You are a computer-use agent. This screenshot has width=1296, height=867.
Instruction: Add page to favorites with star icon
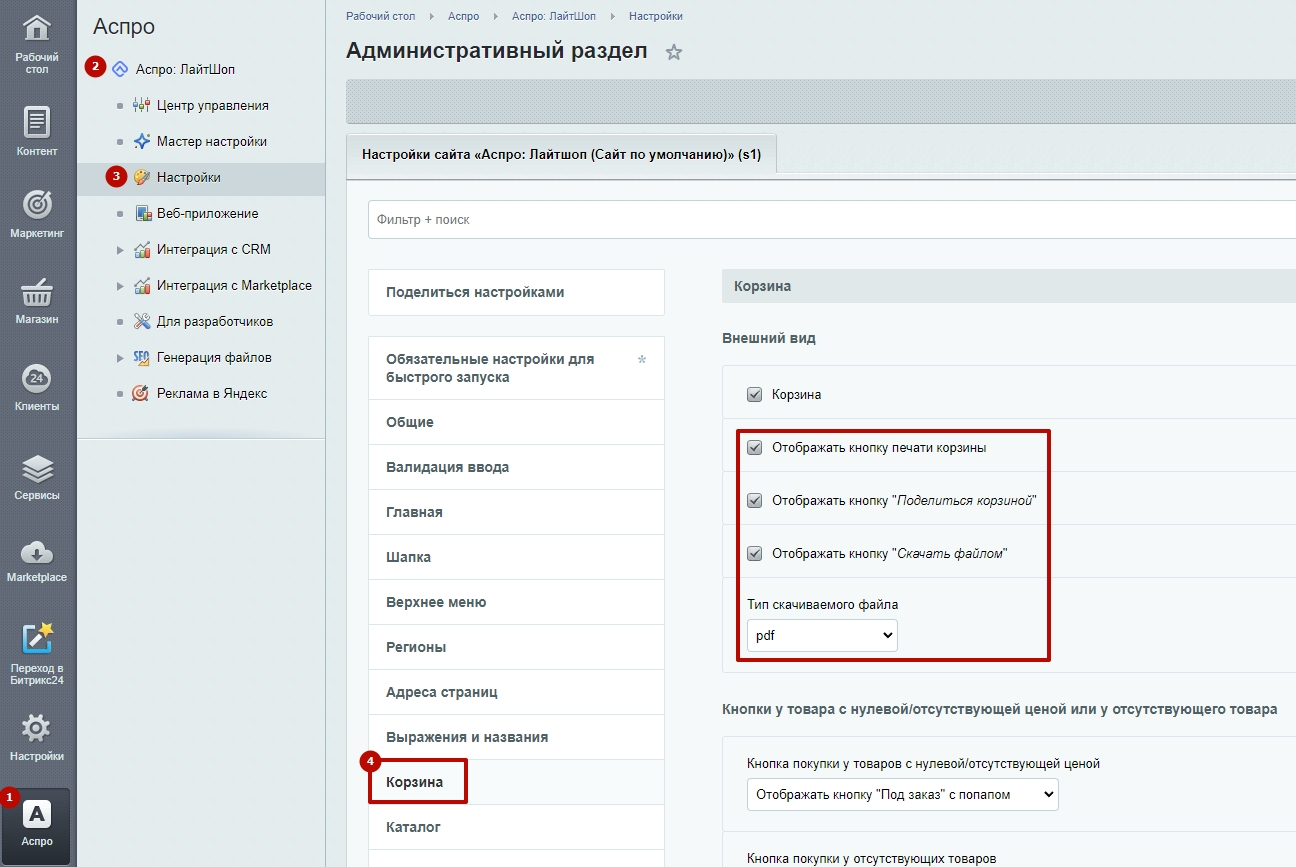[674, 52]
